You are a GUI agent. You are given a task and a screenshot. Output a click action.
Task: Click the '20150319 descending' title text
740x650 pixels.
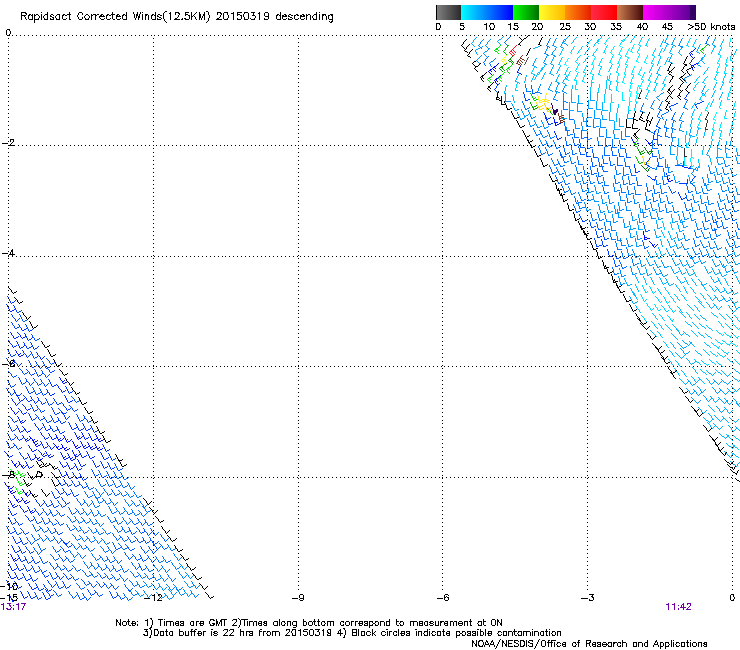click(274, 17)
